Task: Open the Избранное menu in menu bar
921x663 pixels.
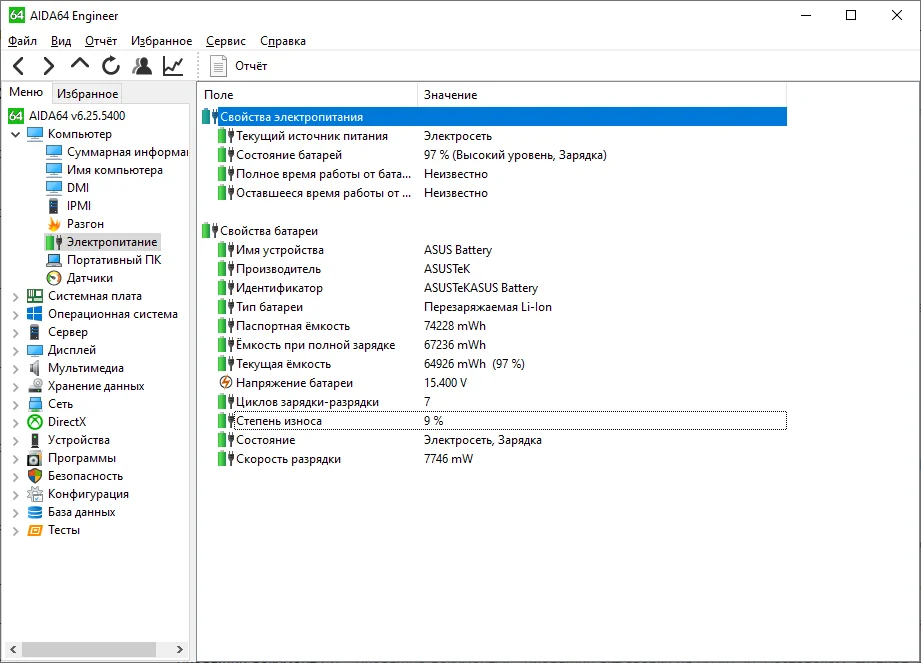Action: (162, 41)
